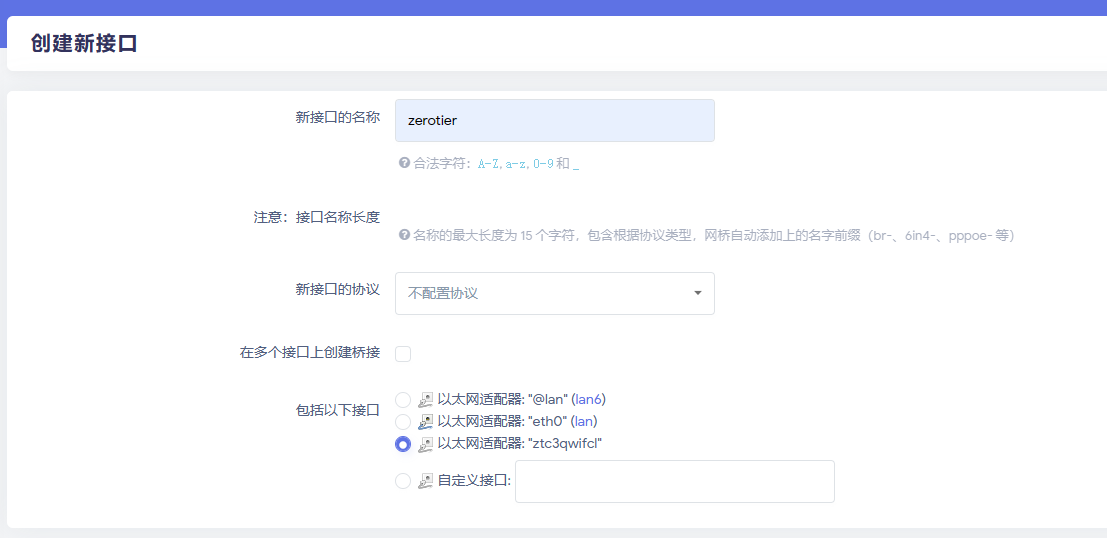The width and height of the screenshot is (1107, 538).
Task: Click the ethernet adapter icon for "@lan"
Action: click(425, 400)
